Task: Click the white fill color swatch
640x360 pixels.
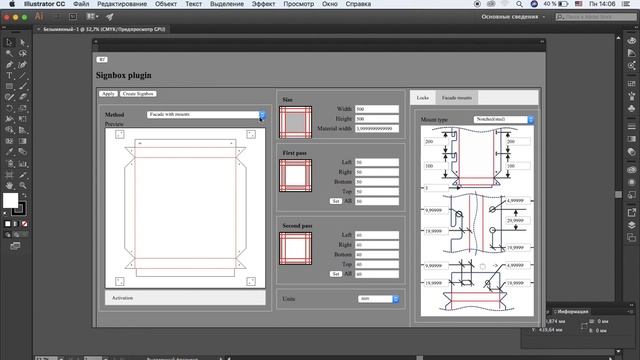Action: pos(10,200)
